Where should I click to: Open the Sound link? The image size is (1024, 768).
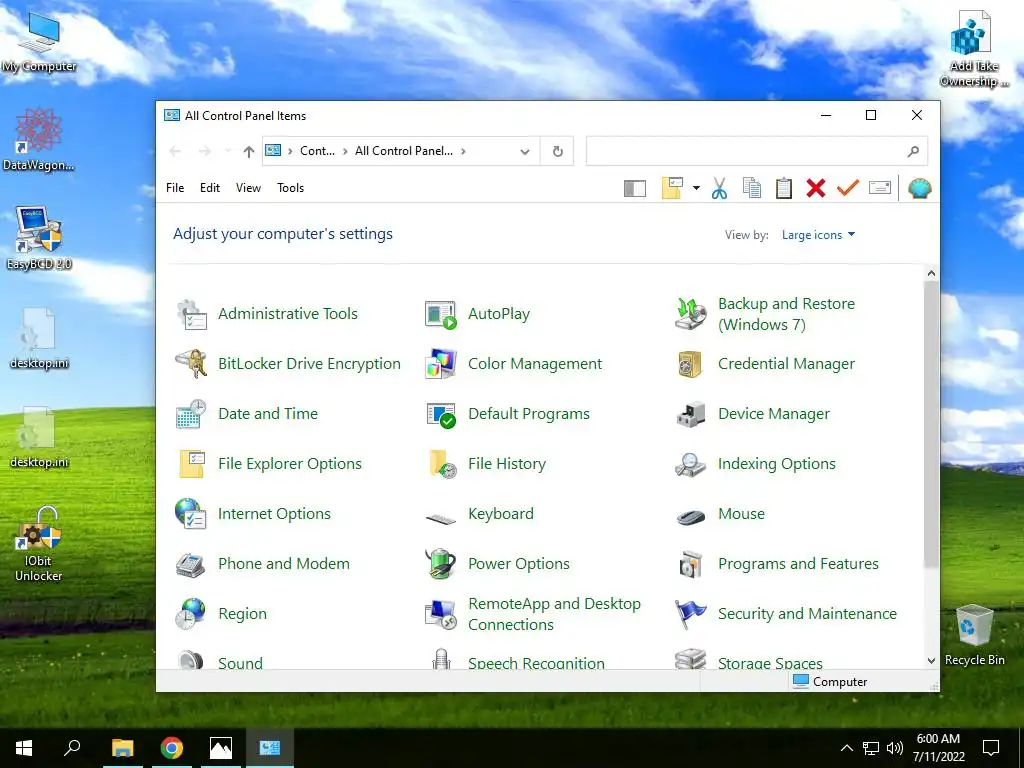coord(240,663)
